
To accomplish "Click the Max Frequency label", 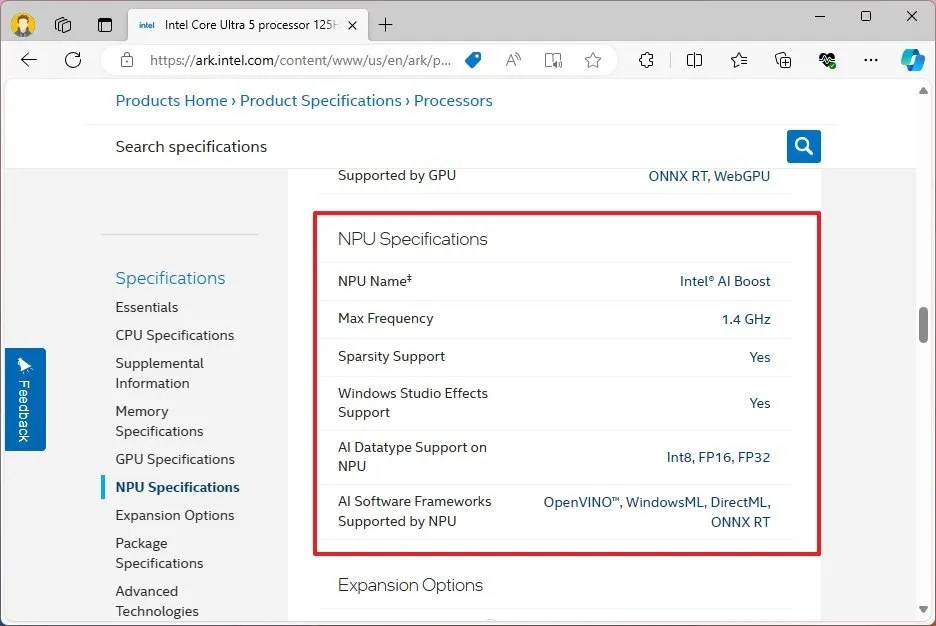I will [386, 319].
